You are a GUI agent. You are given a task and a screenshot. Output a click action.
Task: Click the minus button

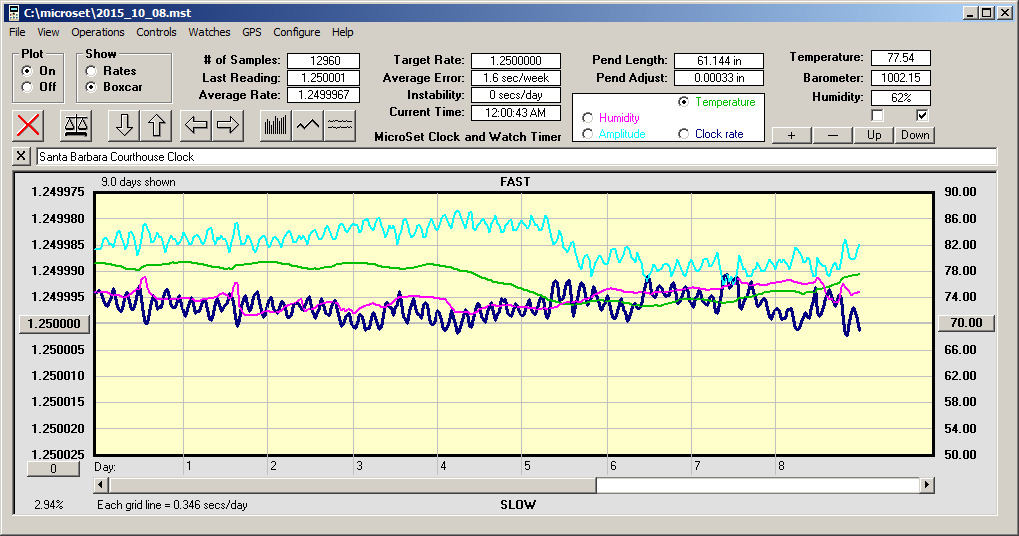[x=833, y=135]
